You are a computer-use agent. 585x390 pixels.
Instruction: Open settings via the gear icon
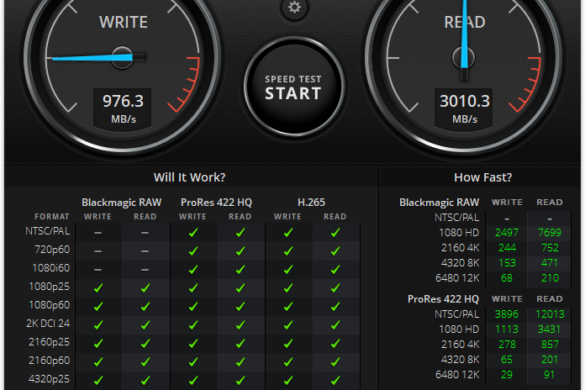click(x=294, y=7)
